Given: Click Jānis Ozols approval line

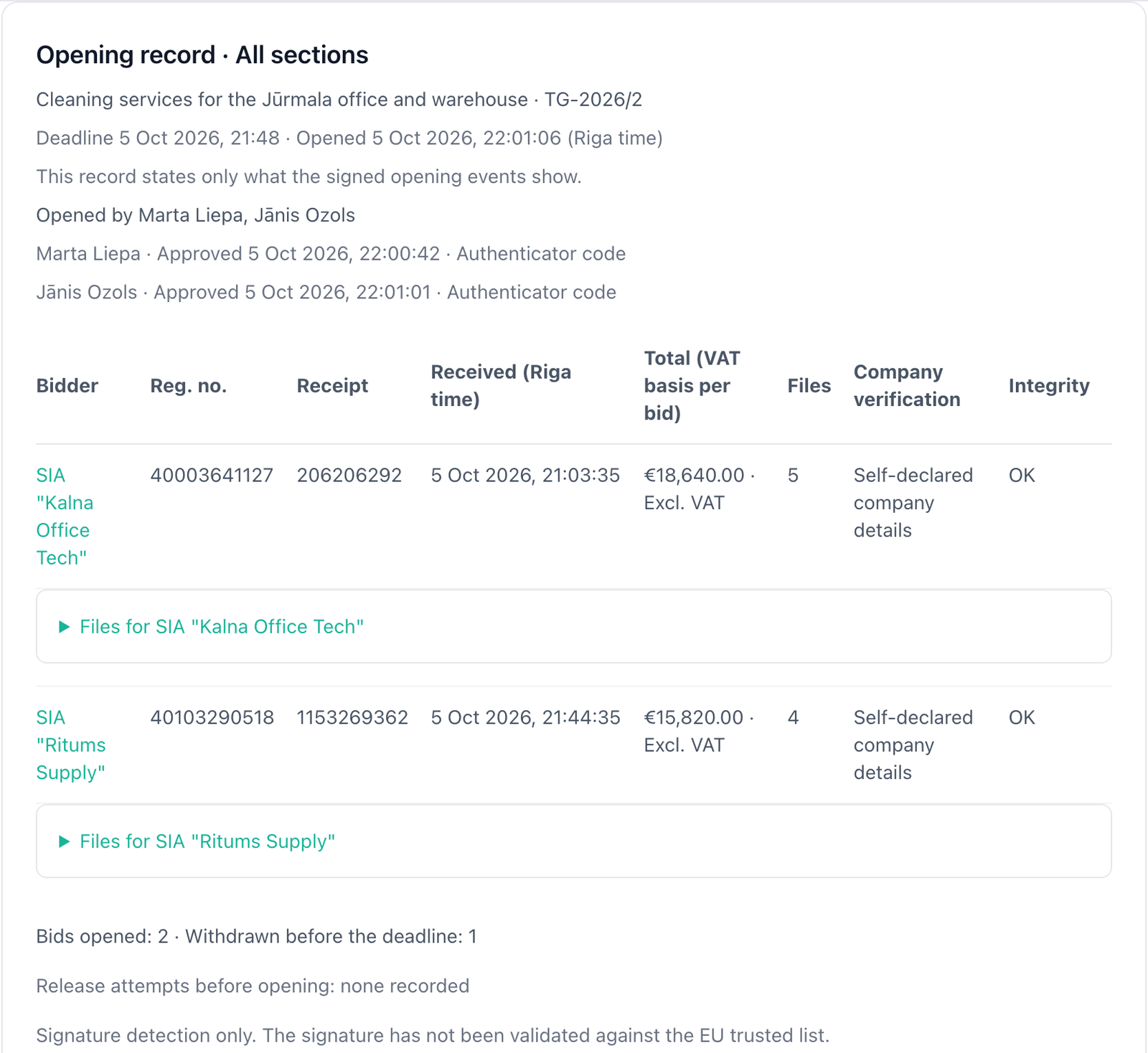Looking at the screenshot, I should pos(326,293).
